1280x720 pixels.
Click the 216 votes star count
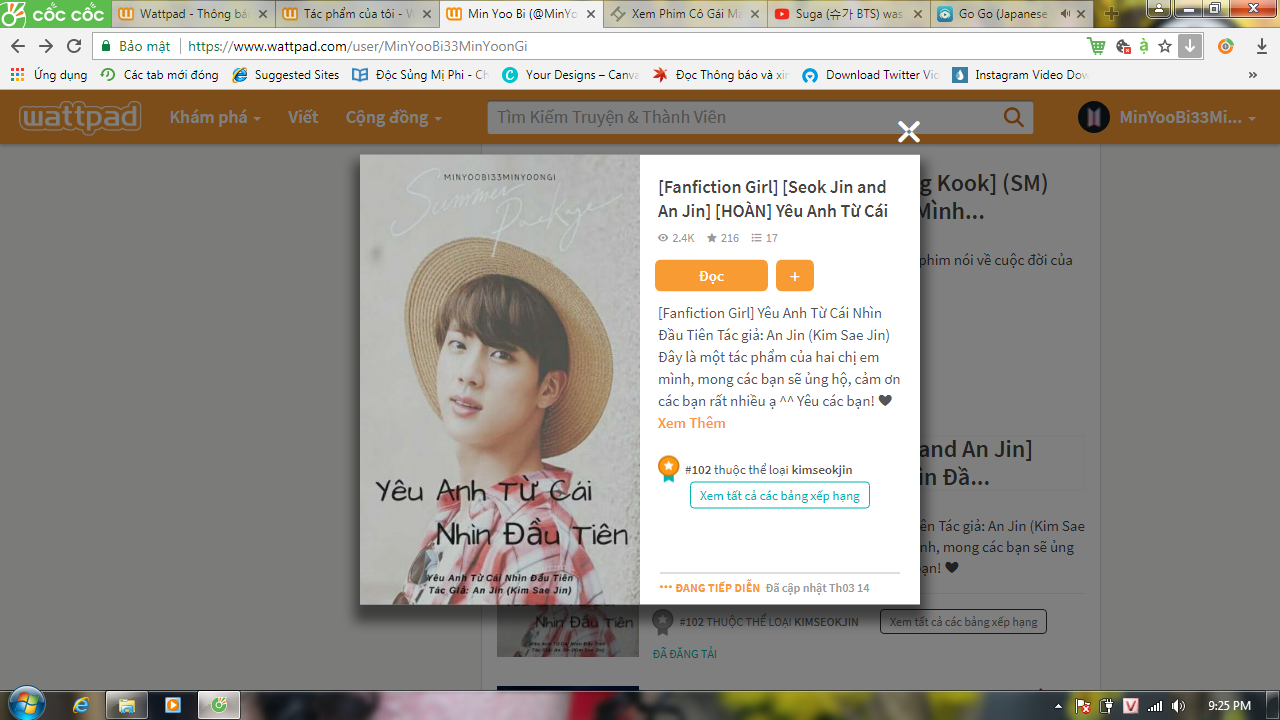click(x=723, y=238)
